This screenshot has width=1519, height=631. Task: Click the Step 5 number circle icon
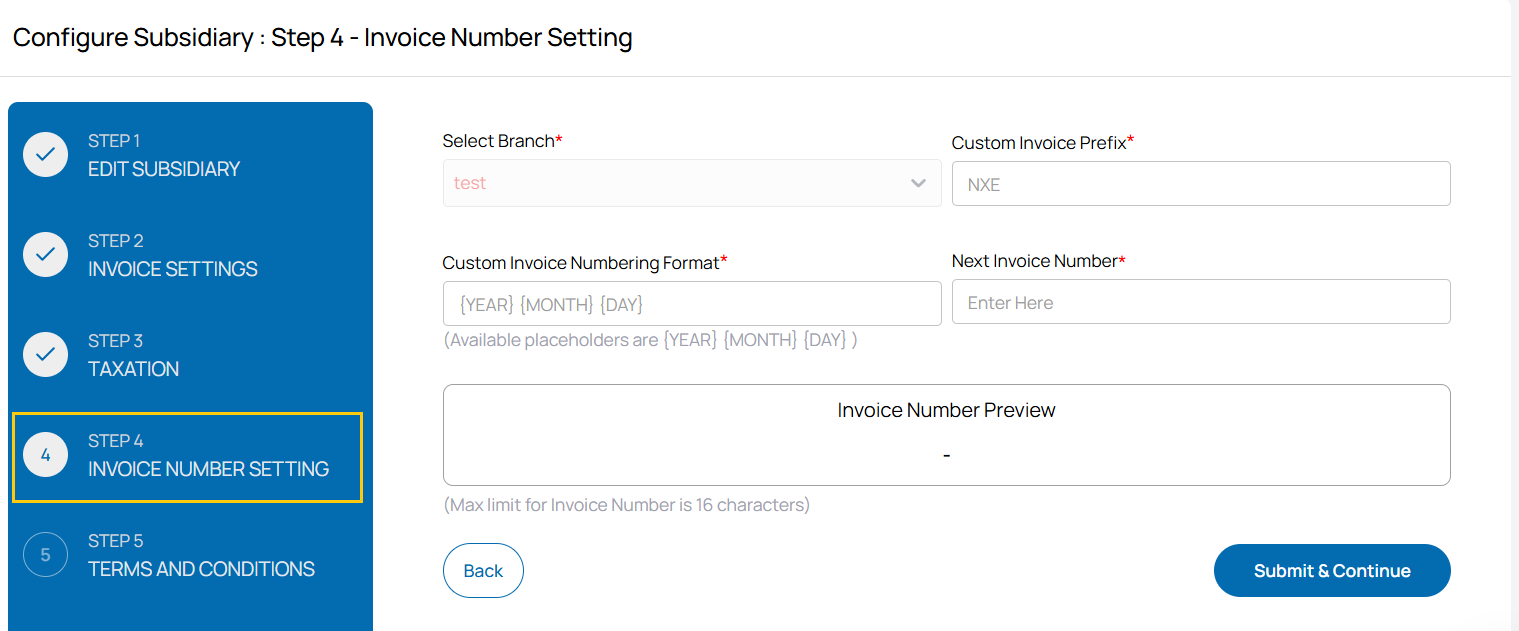45,555
